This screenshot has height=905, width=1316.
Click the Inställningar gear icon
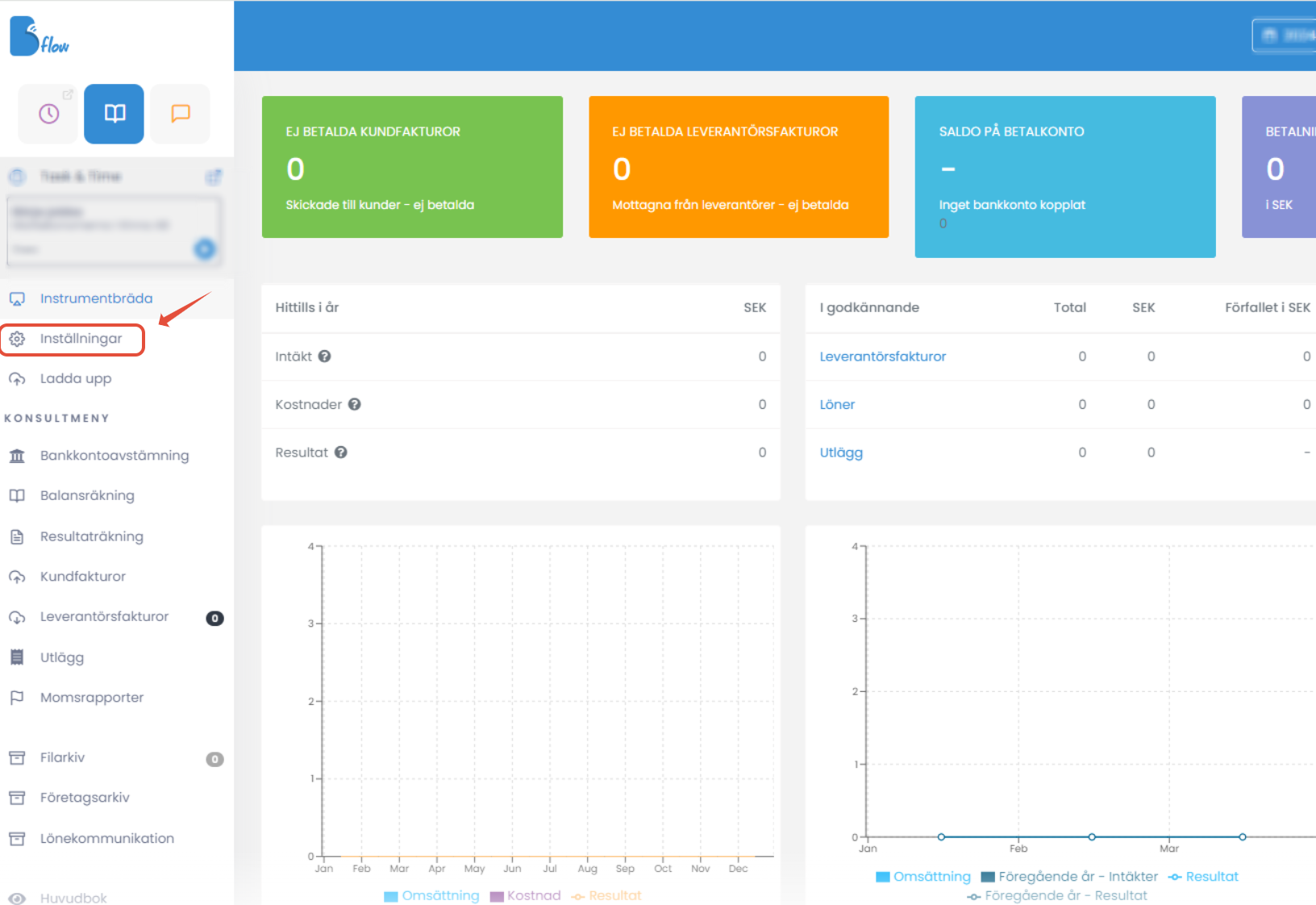[x=17, y=340]
